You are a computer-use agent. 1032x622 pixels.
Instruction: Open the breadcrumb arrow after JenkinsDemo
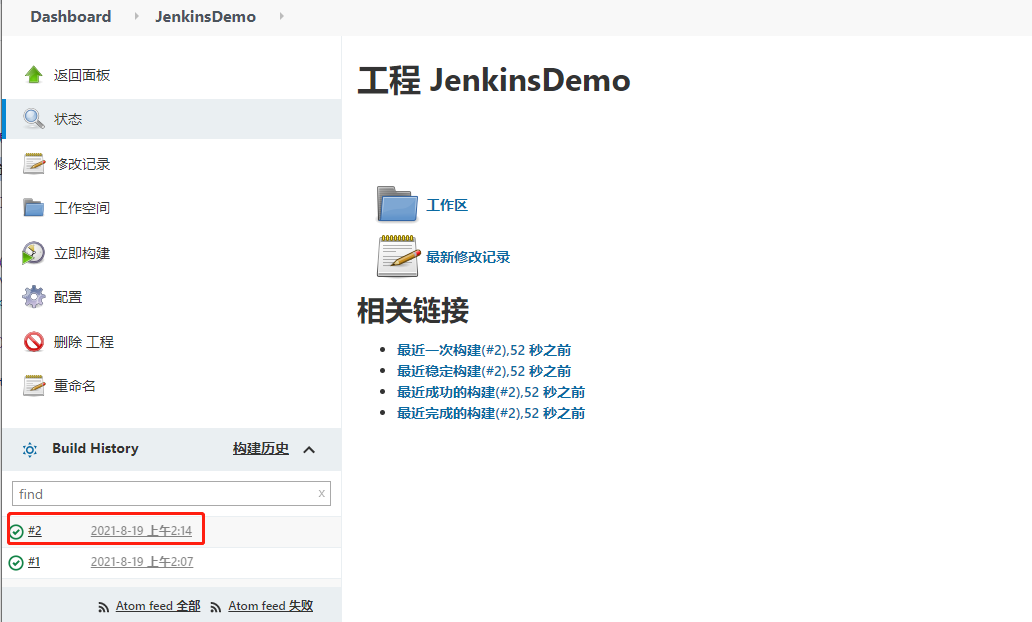pos(282,16)
